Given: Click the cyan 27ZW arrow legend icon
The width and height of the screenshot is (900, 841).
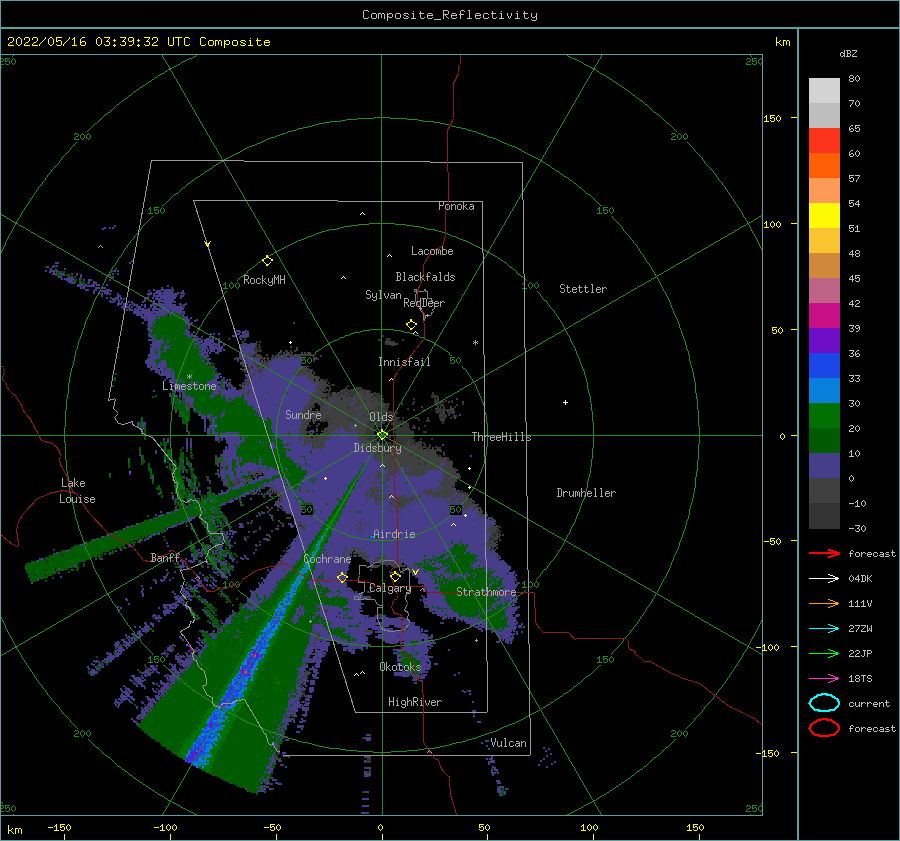Looking at the screenshot, I should pos(824,629).
